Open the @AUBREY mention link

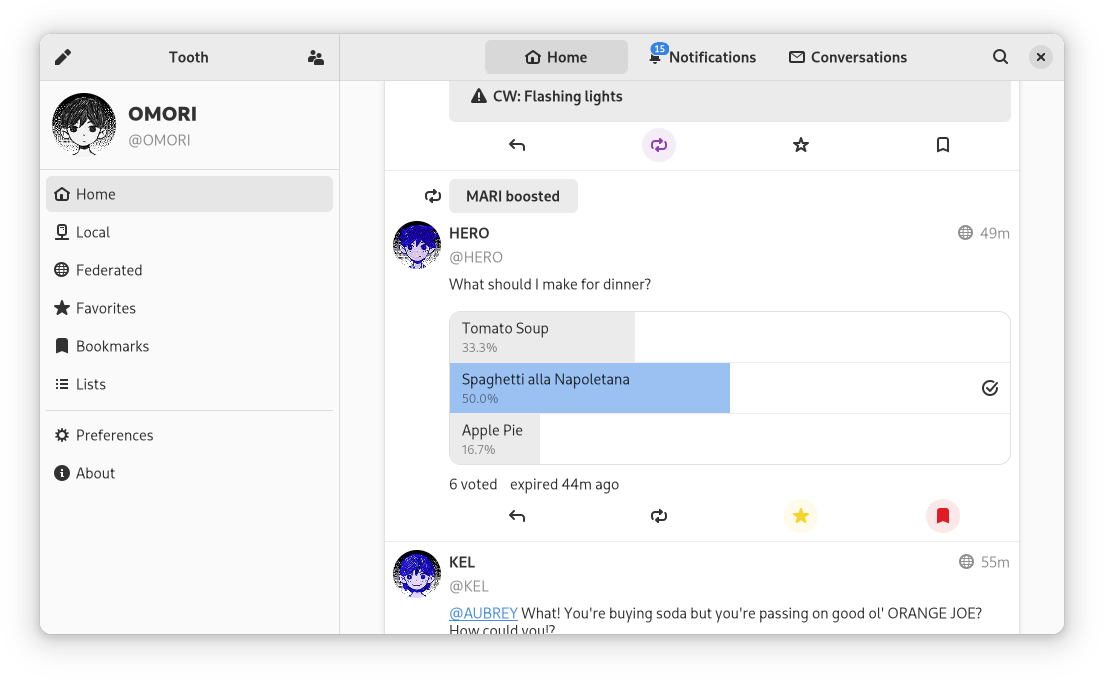pyautogui.click(x=484, y=613)
